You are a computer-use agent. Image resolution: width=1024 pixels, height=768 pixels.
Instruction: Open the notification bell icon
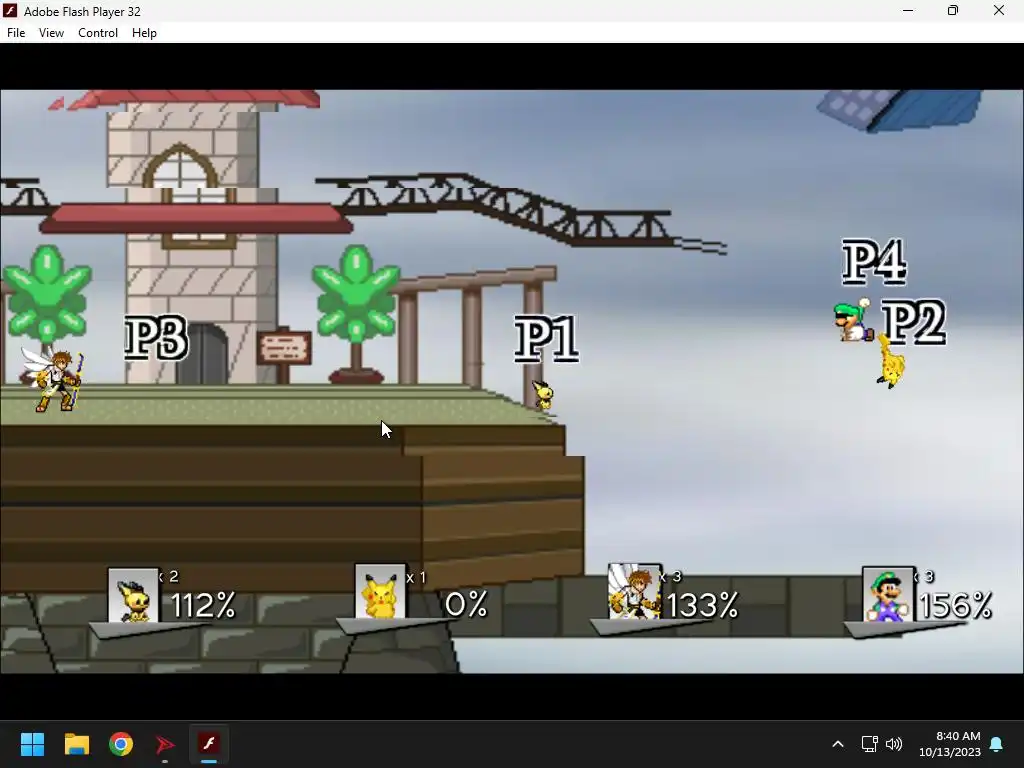pos(997,744)
